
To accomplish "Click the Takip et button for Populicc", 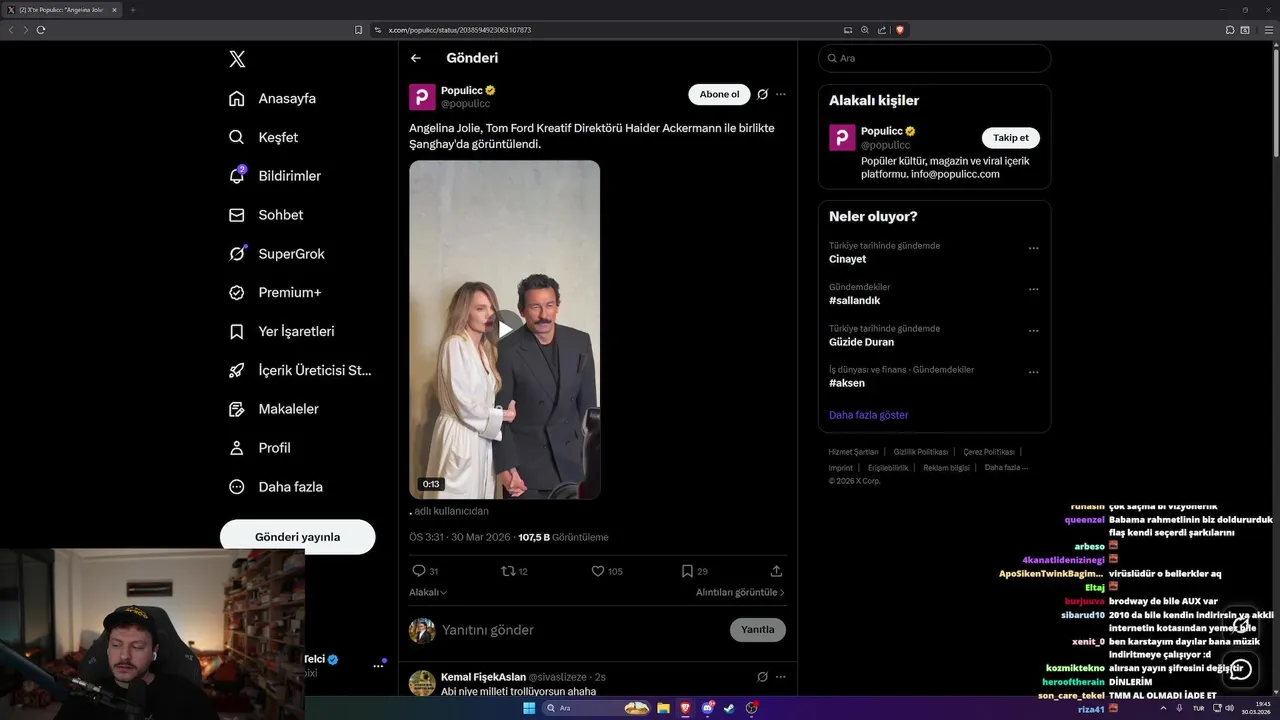I will click(1011, 138).
